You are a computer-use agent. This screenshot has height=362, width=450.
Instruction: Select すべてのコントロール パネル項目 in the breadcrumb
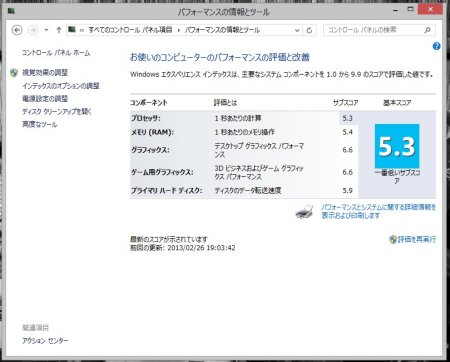[x=130, y=30]
